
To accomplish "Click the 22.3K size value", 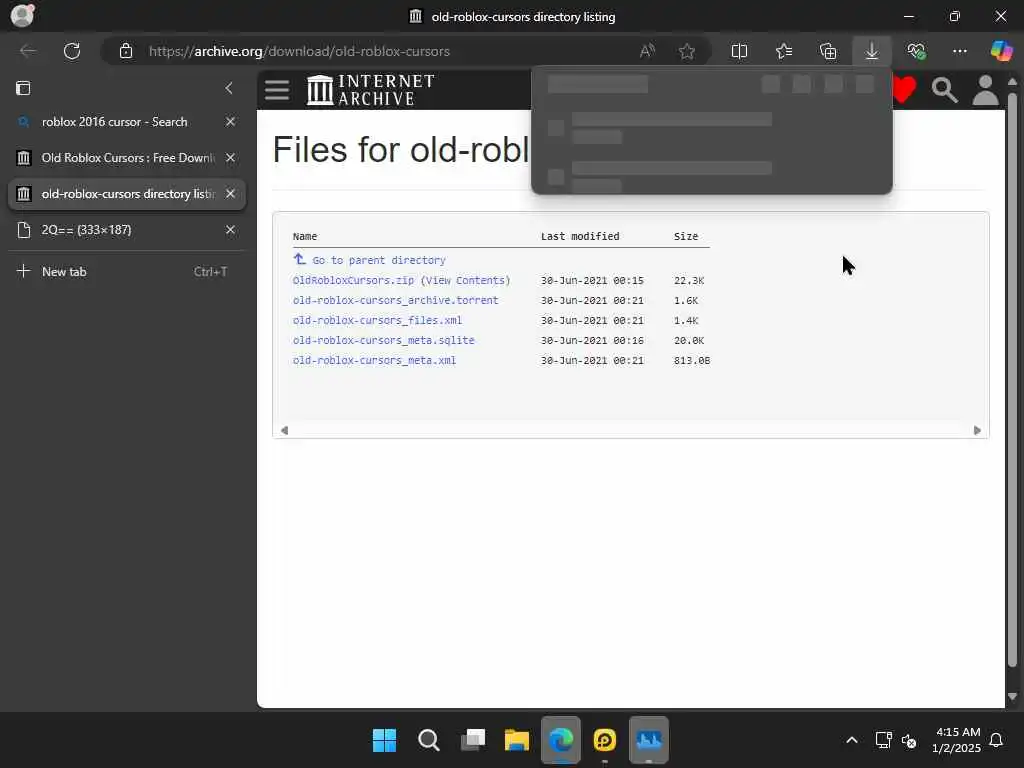I will click(689, 280).
